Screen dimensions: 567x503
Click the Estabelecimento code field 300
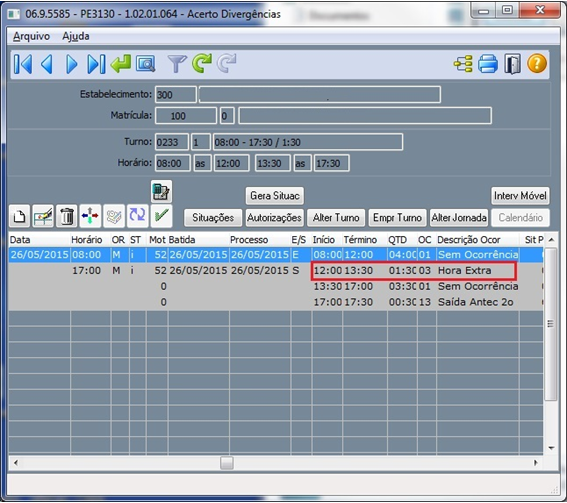coord(176,95)
